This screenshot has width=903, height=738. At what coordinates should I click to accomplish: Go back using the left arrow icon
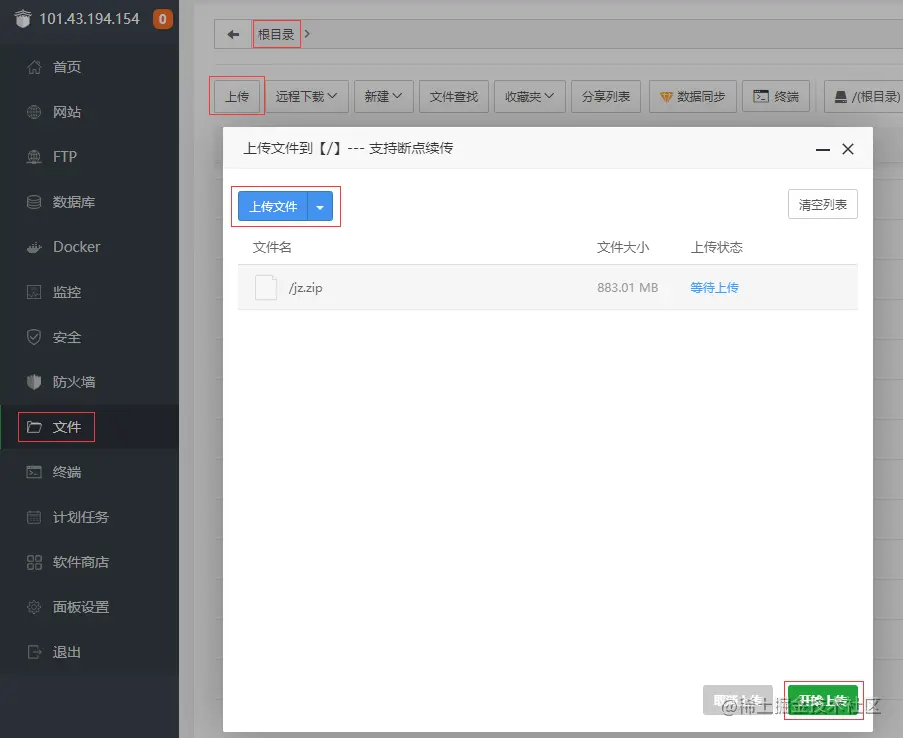[233, 35]
